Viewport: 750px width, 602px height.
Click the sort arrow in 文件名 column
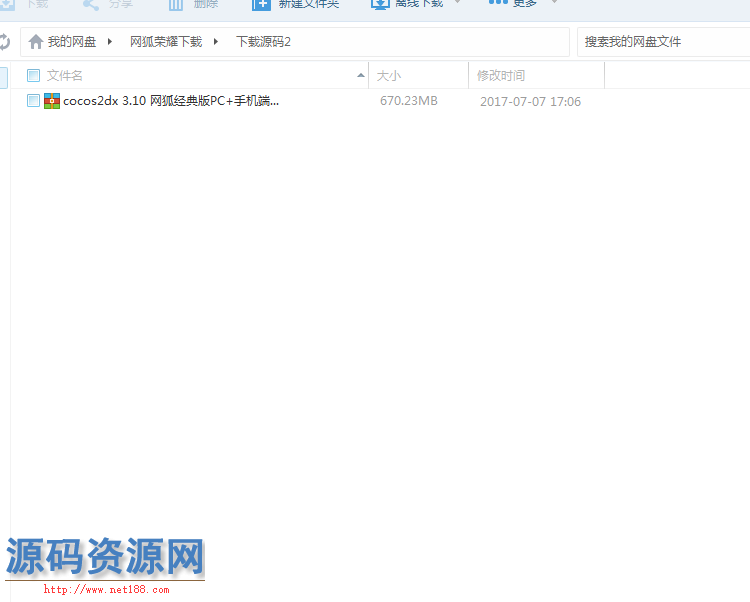pos(360,76)
